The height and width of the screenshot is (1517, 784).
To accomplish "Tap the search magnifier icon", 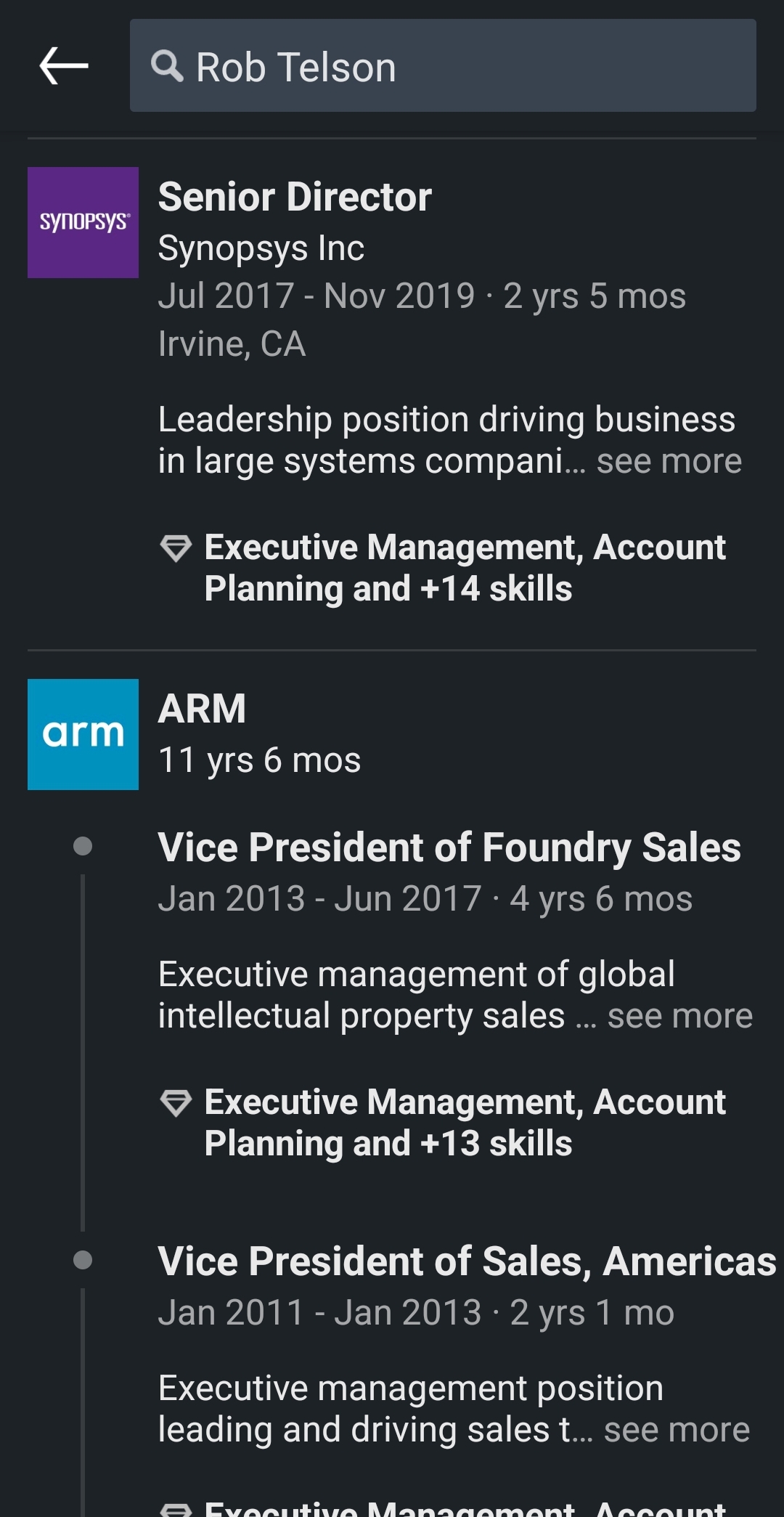I will [167, 66].
